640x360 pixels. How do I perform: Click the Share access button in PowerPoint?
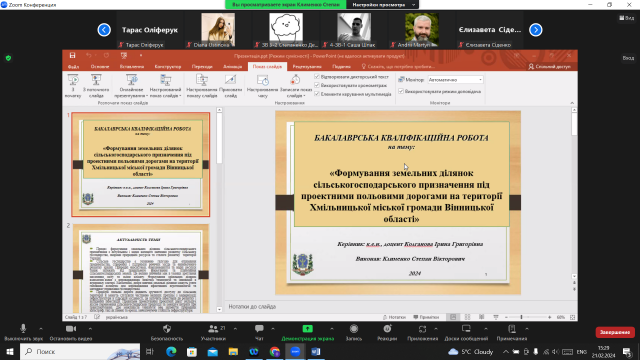(x=549, y=67)
